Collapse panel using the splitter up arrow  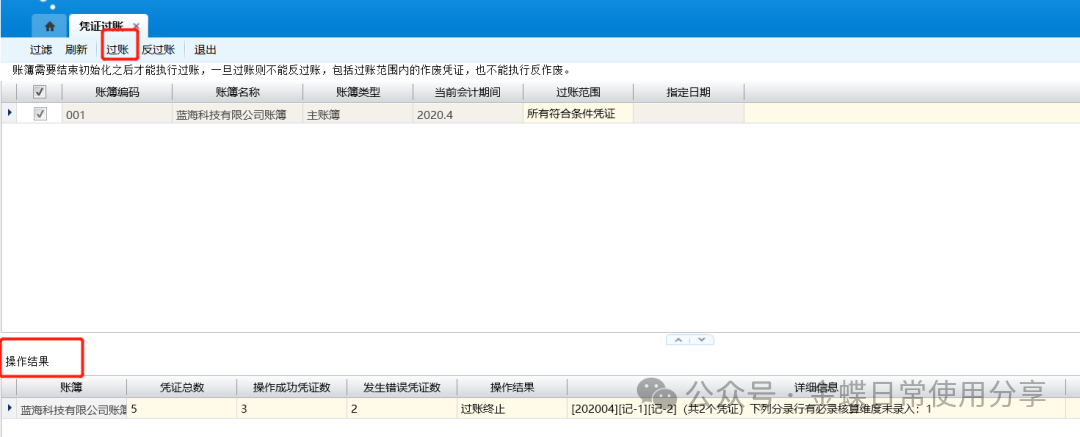[678, 340]
